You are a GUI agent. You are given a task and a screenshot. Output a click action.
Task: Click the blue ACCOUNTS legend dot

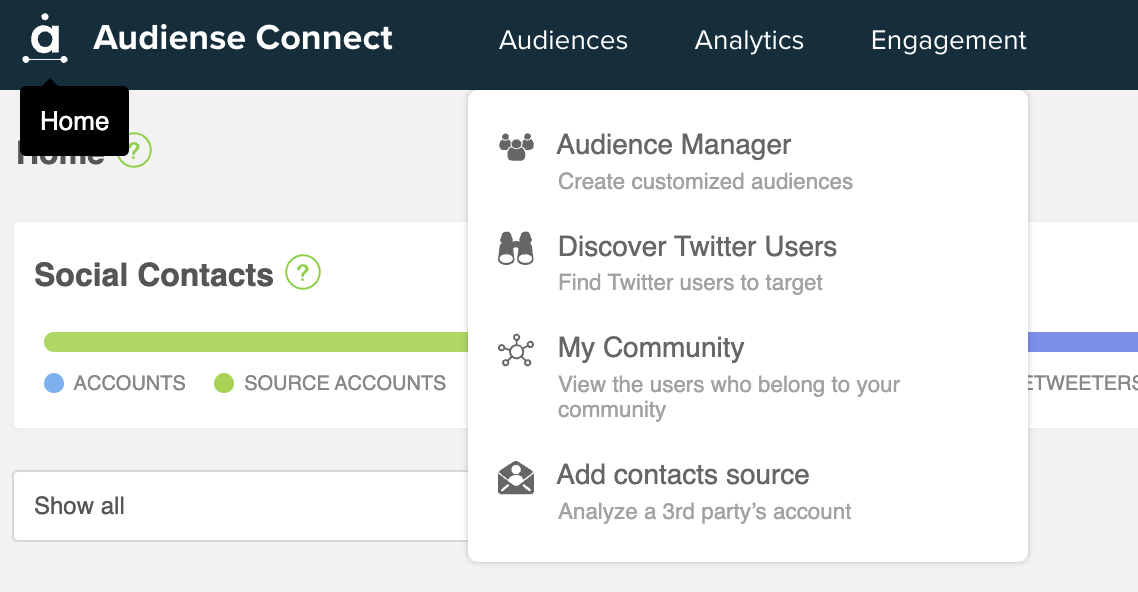(54, 383)
